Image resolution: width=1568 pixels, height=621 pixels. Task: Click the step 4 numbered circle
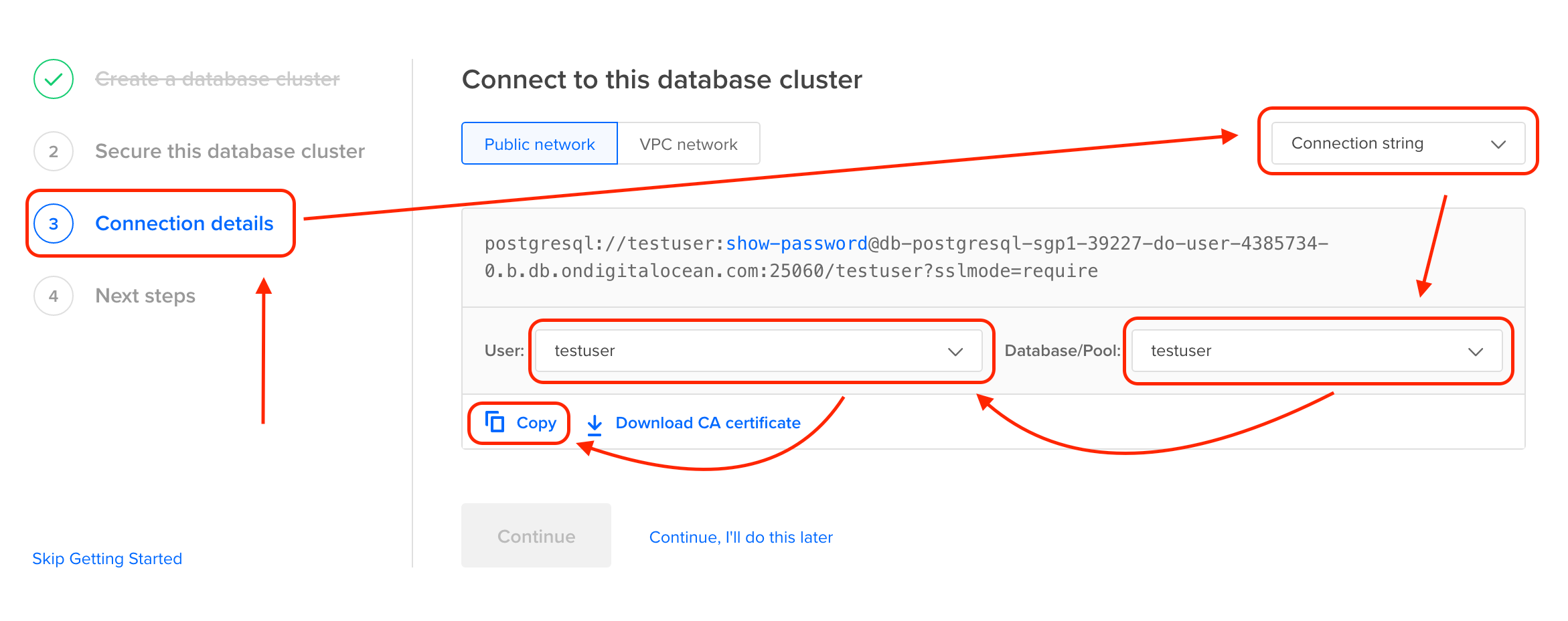click(53, 295)
